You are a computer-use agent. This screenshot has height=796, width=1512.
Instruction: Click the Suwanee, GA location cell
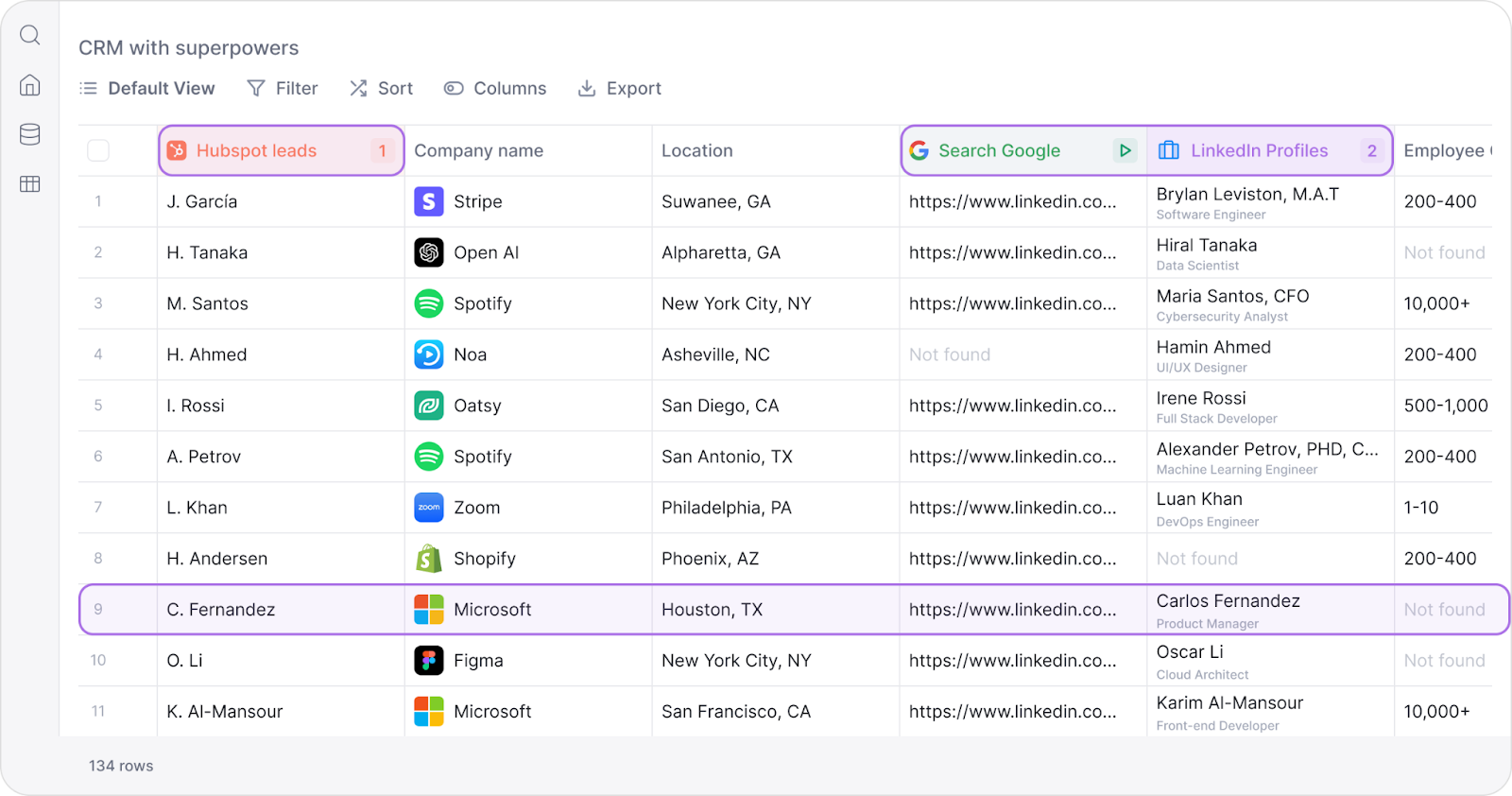point(776,201)
